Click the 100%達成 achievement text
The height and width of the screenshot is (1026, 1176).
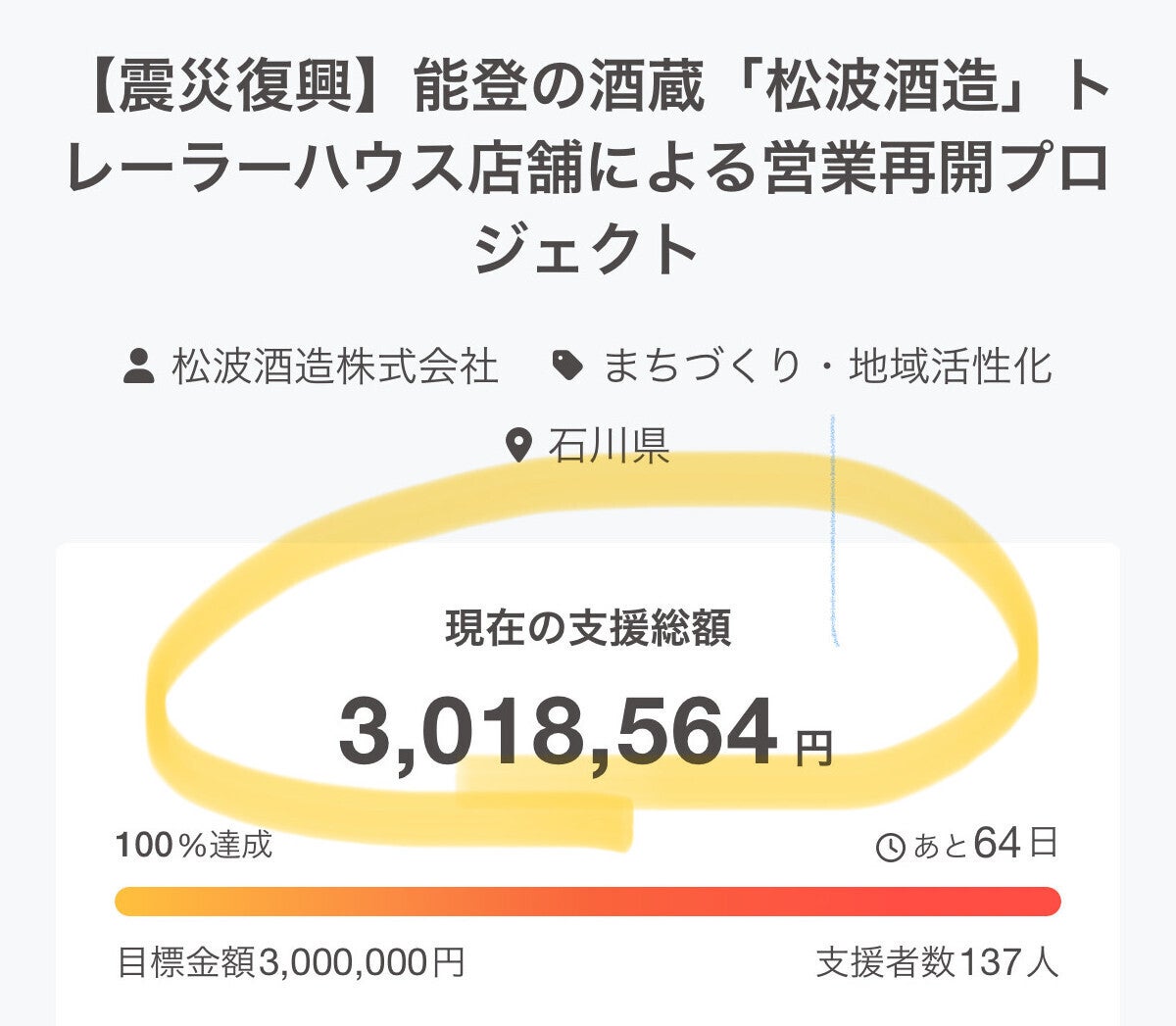point(194,845)
